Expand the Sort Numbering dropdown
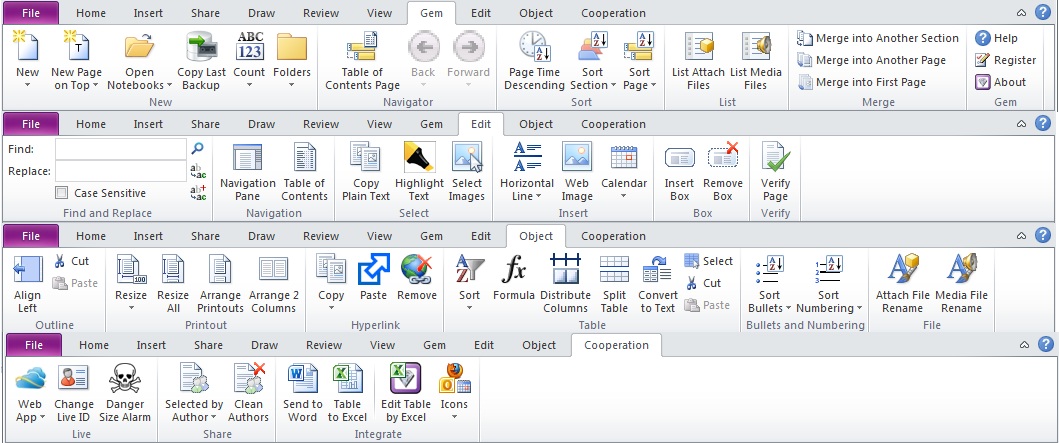The image size is (1059, 443). [859, 308]
